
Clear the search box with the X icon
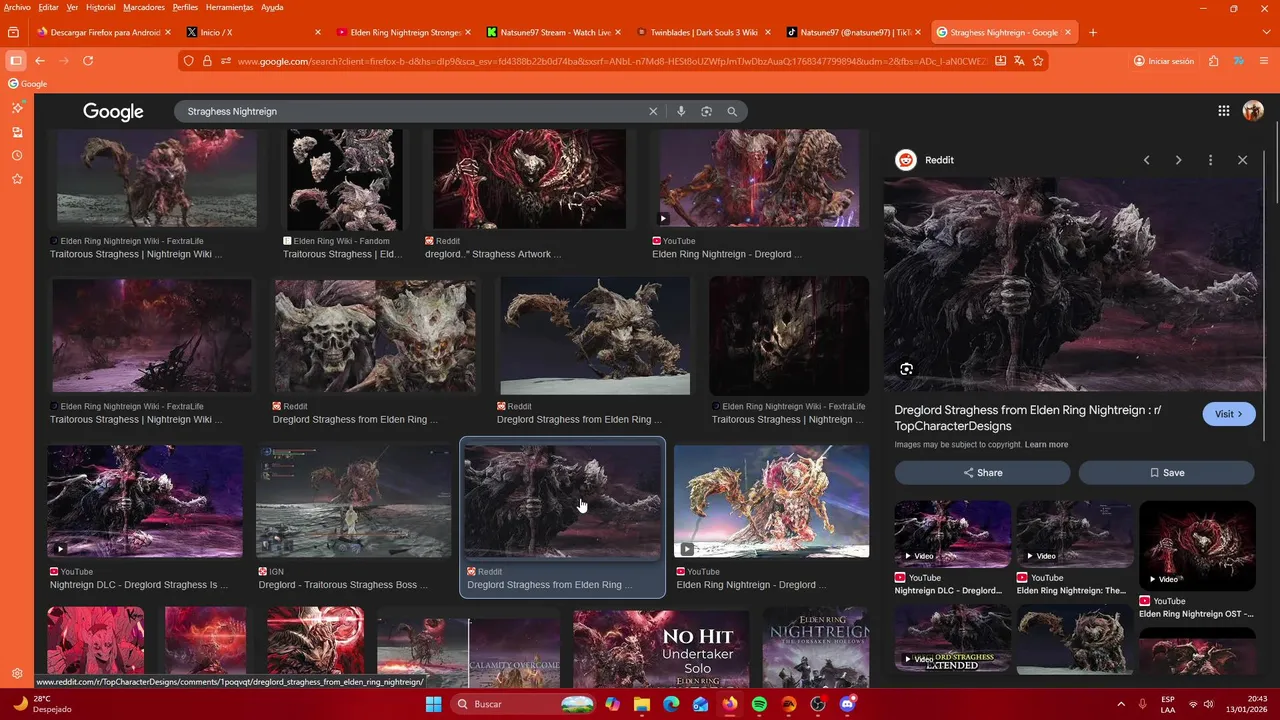tap(653, 112)
